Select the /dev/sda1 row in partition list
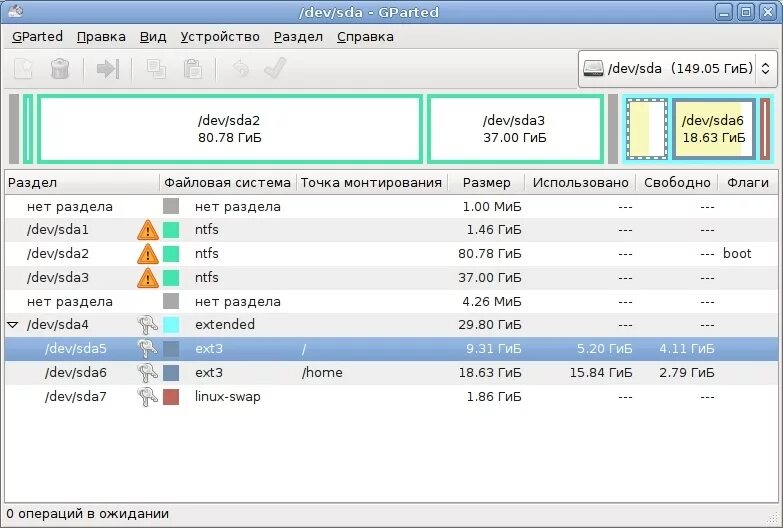 (392, 230)
